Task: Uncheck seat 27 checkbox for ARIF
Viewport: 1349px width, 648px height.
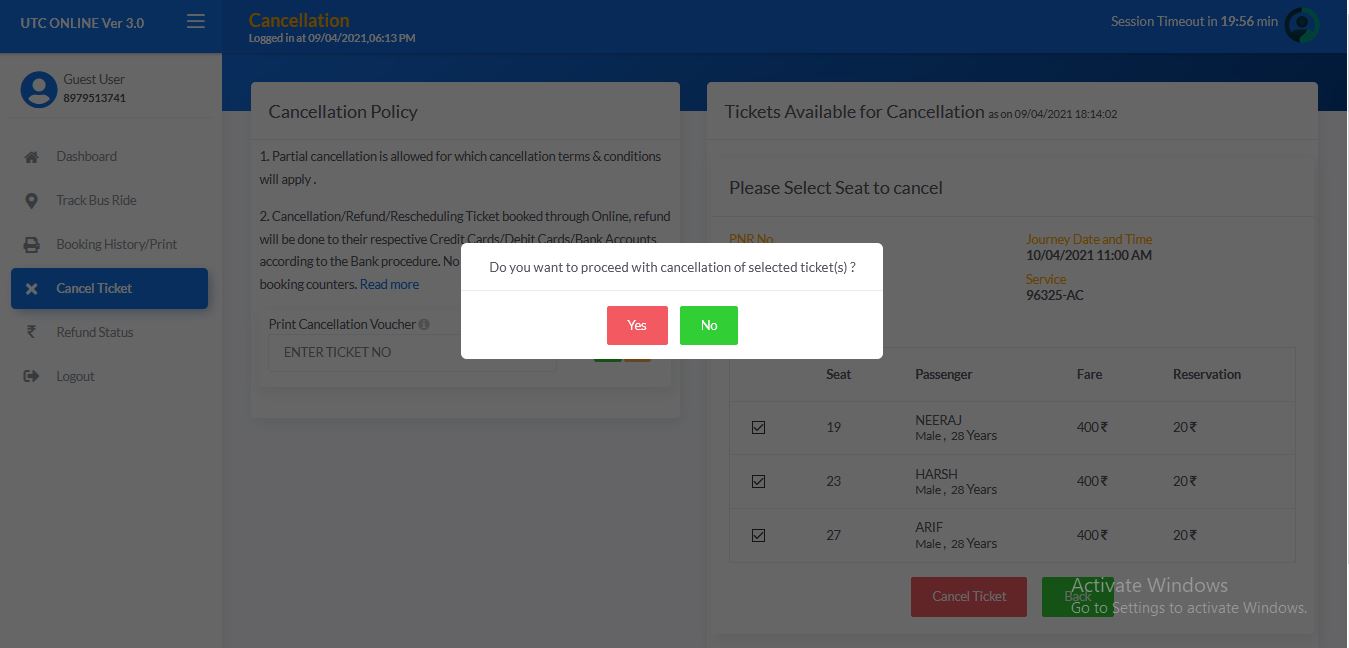Action: pos(758,536)
